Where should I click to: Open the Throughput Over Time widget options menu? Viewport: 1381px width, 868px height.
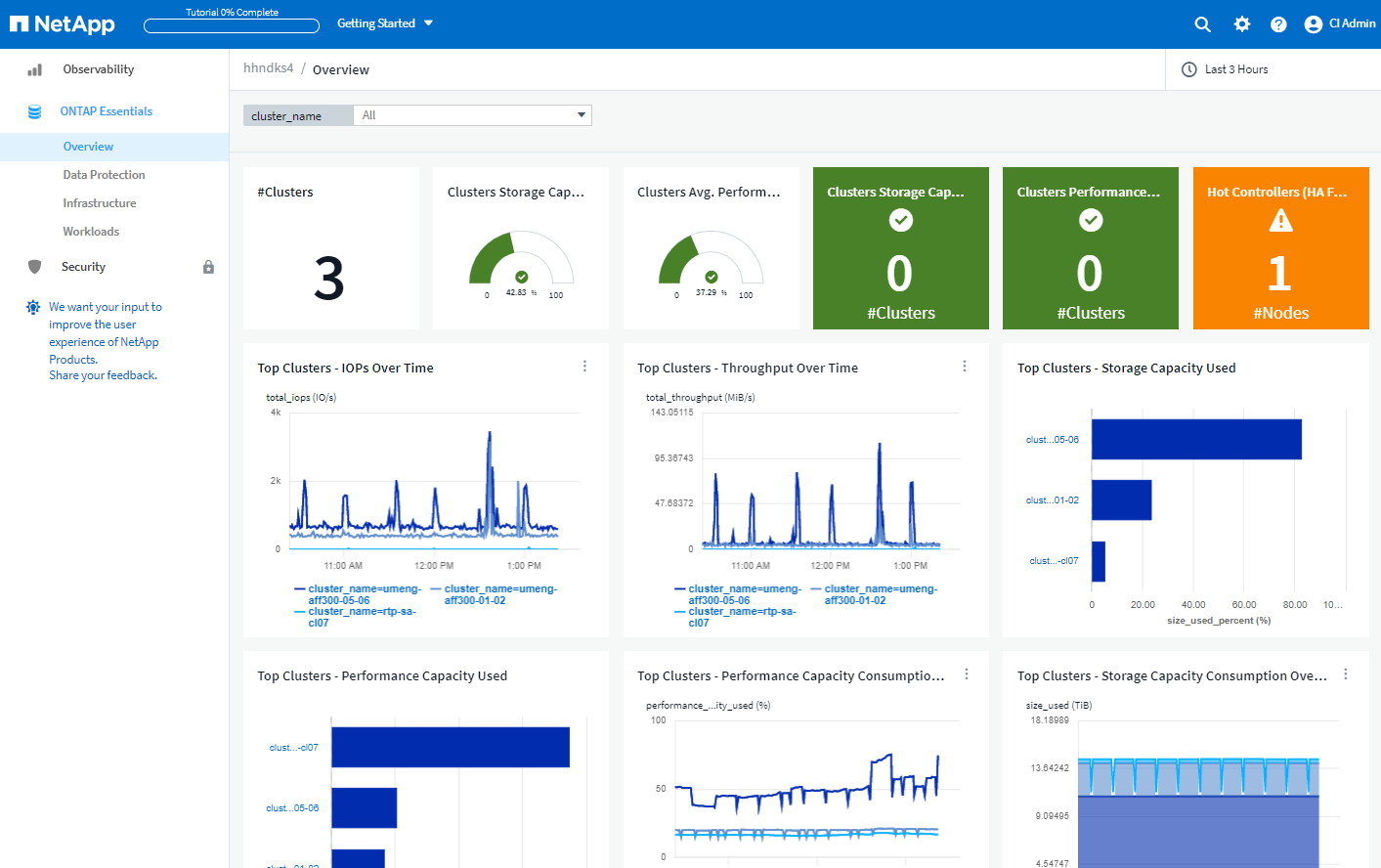(965, 367)
